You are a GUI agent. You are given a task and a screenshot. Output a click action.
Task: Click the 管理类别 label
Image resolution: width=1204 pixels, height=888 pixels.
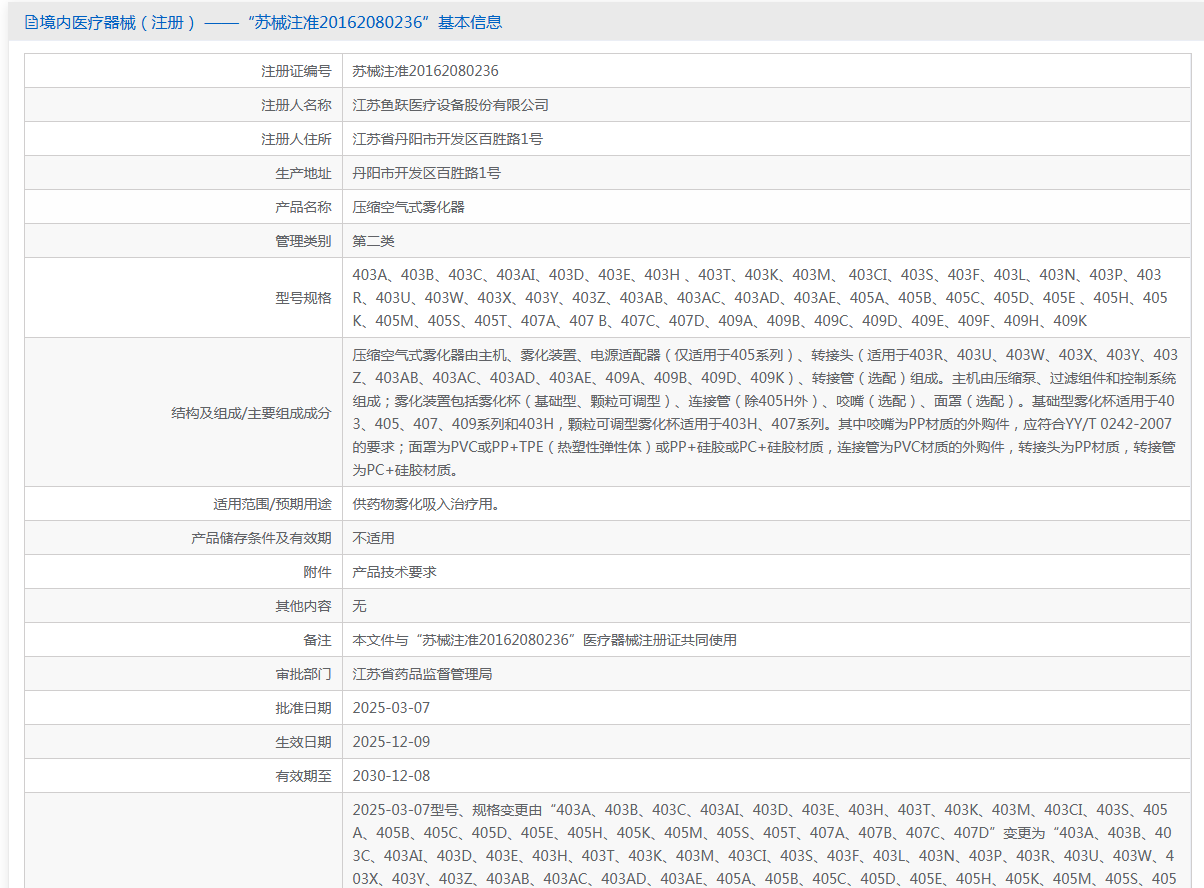303,241
